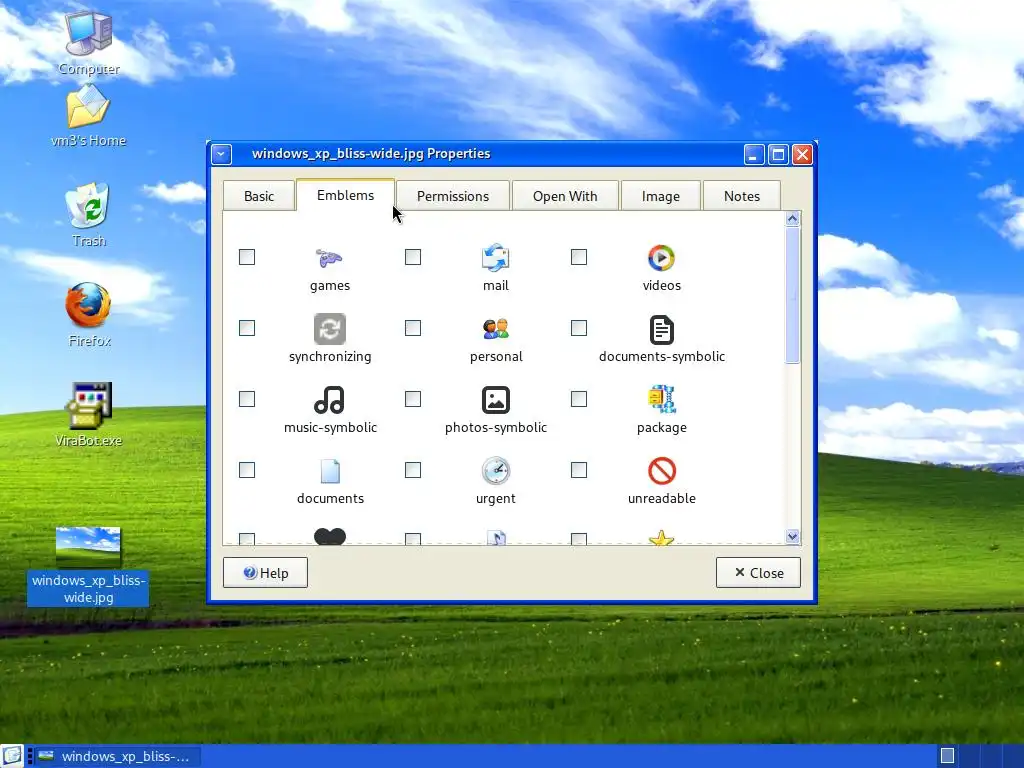
Task: Click the star emblem icon in the bottom row
Action: (x=662, y=537)
